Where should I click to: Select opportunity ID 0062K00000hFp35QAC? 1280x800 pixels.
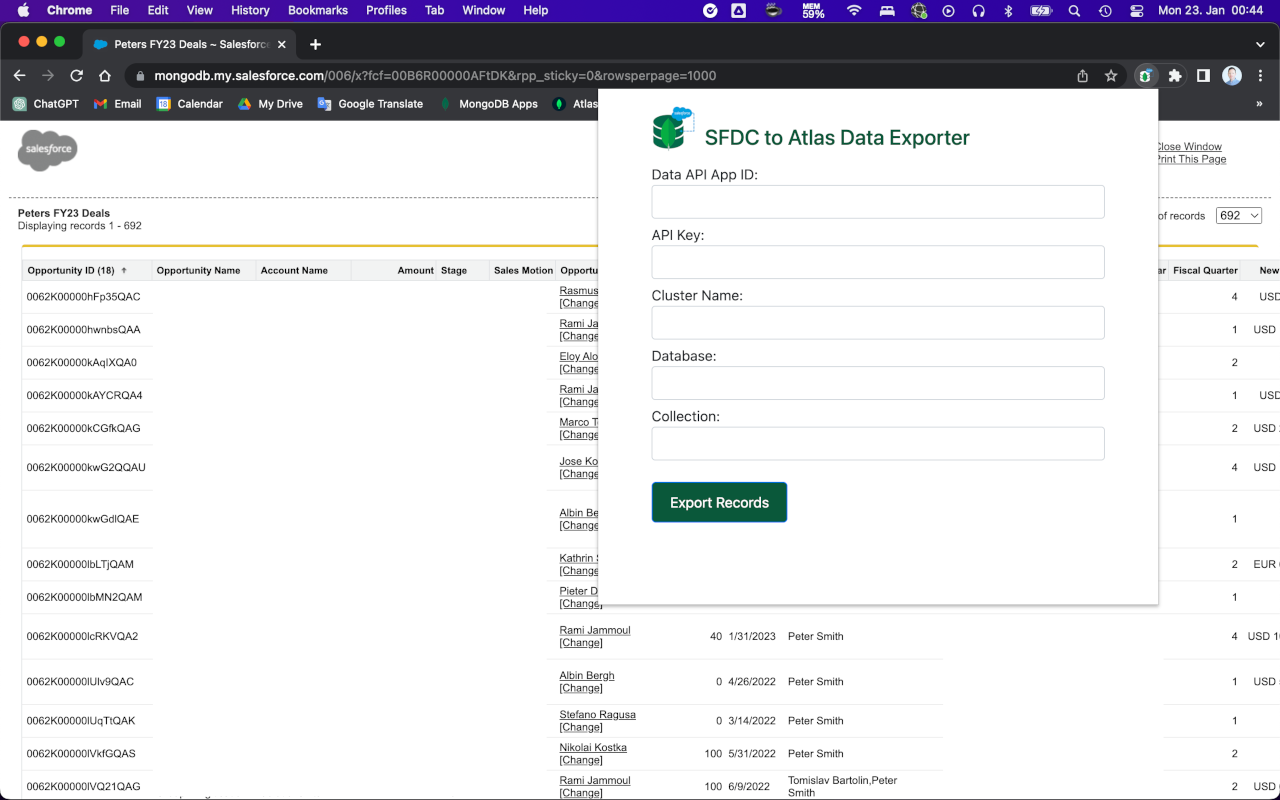click(84, 297)
